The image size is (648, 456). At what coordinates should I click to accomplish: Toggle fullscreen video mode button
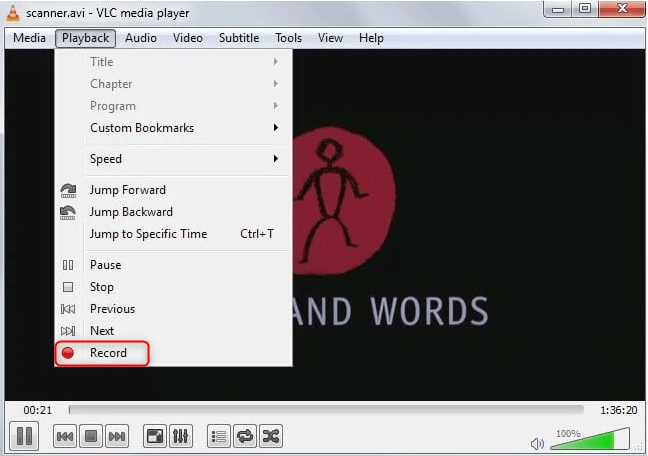point(155,436)
